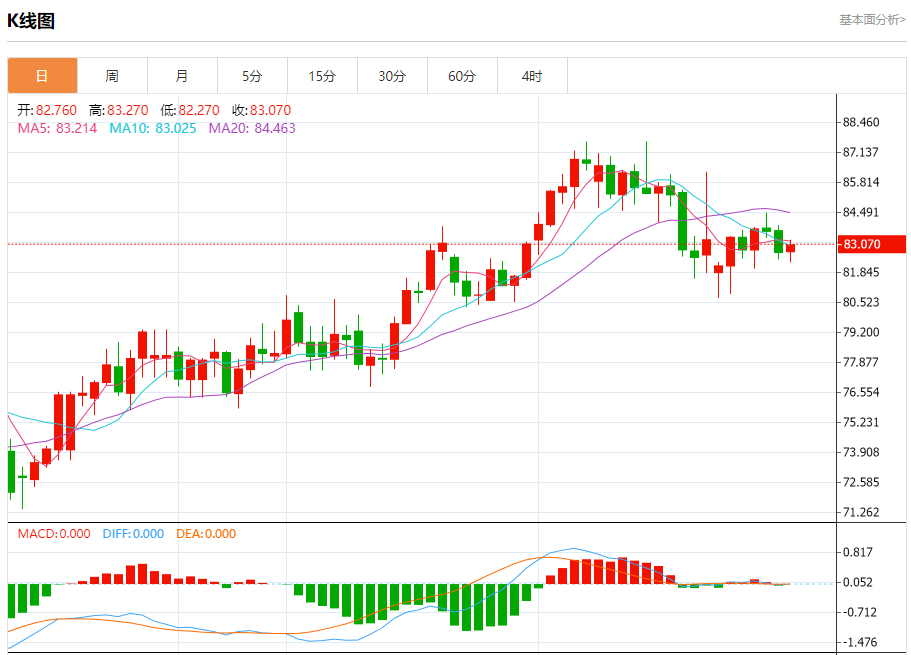The image size is (911, 655).
Task: Click the red 83.070 current price label
Action: [x=871, y=244]
